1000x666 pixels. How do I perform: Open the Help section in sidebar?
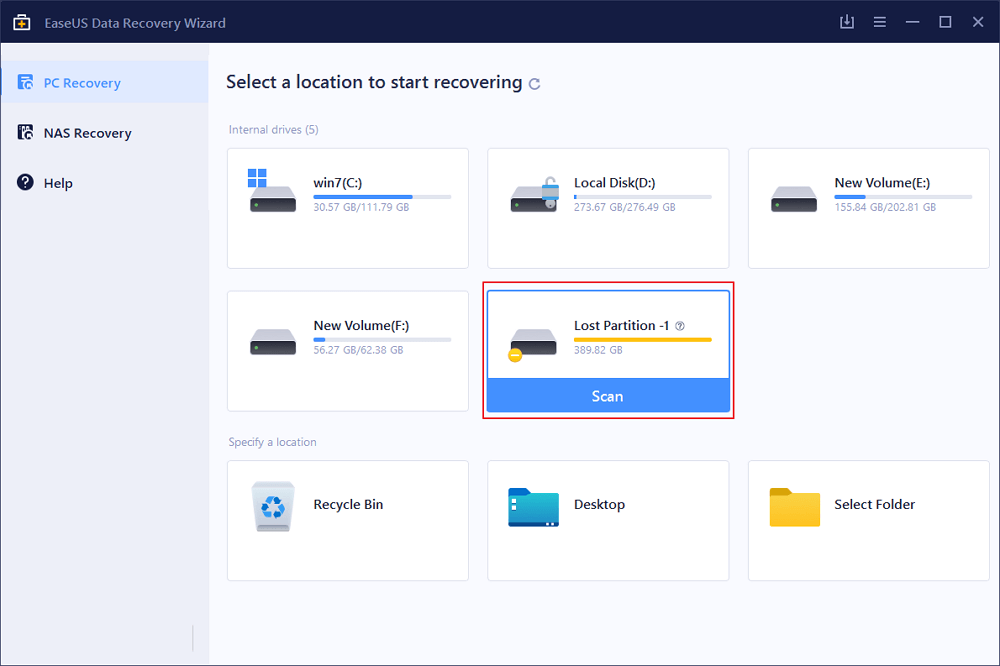coord(57,183)
